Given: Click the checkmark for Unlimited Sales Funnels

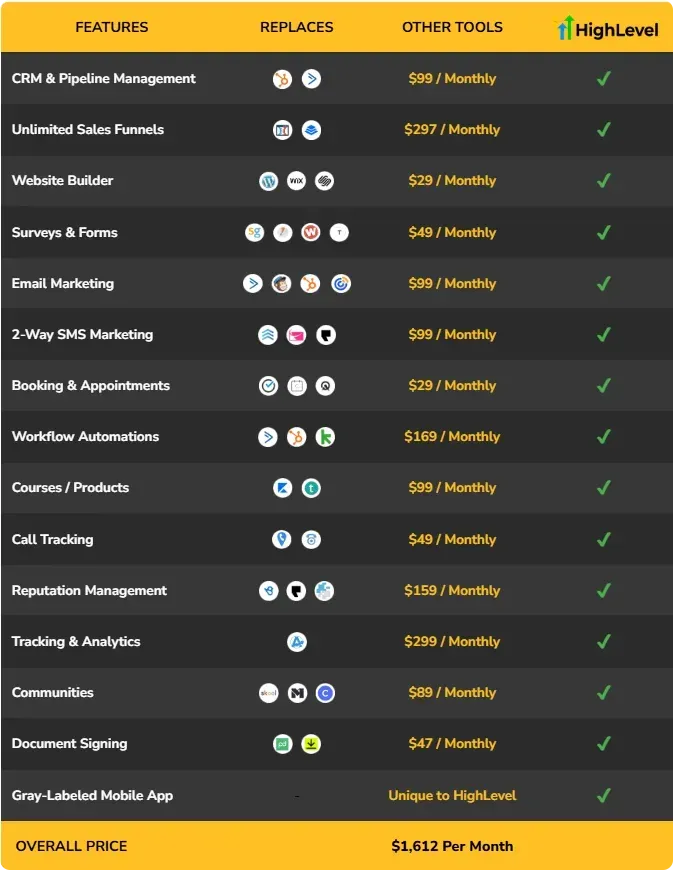Looking at the screenshot, I should (604, 130).
